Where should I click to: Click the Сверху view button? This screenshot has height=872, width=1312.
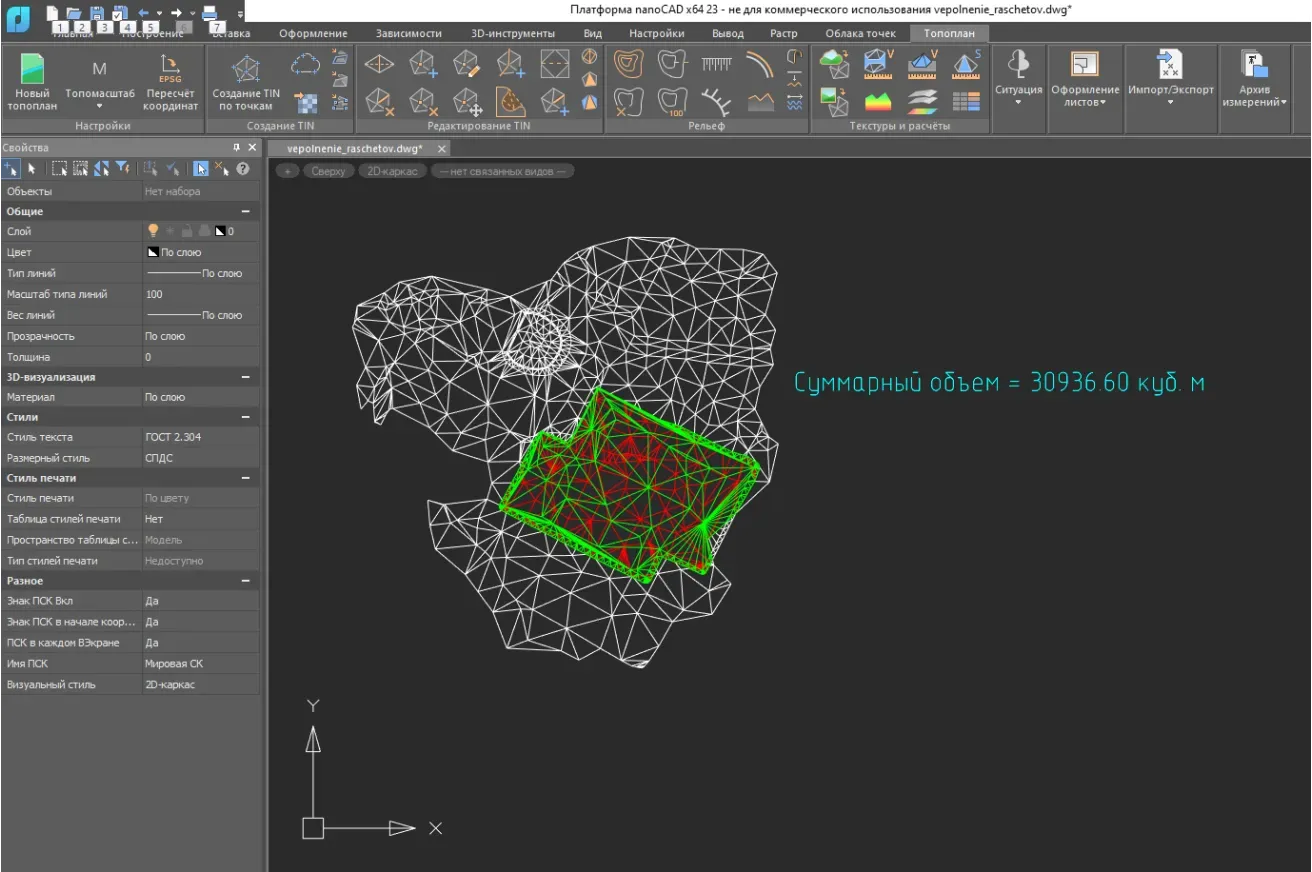pos(328,171)
